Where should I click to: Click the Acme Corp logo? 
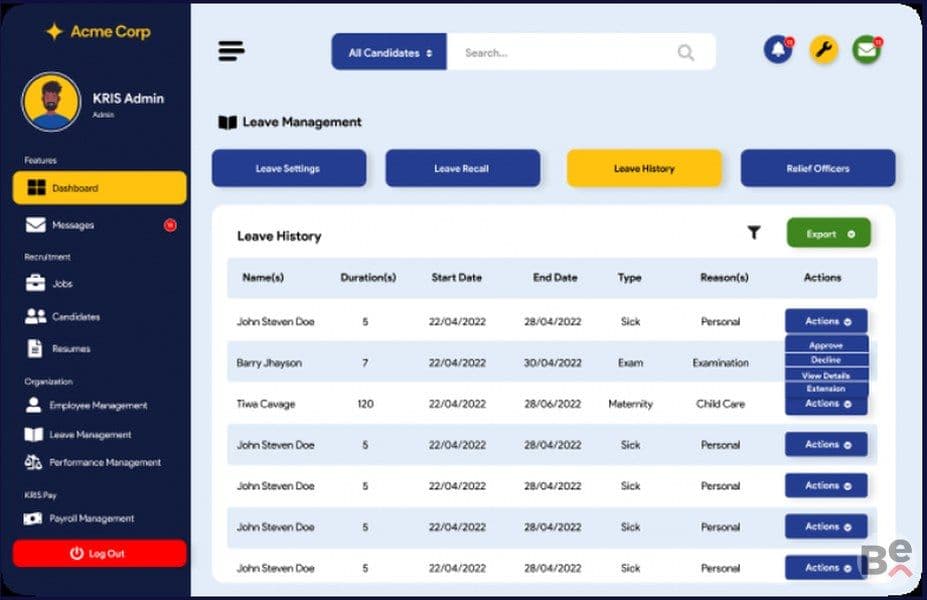point(98,31)
